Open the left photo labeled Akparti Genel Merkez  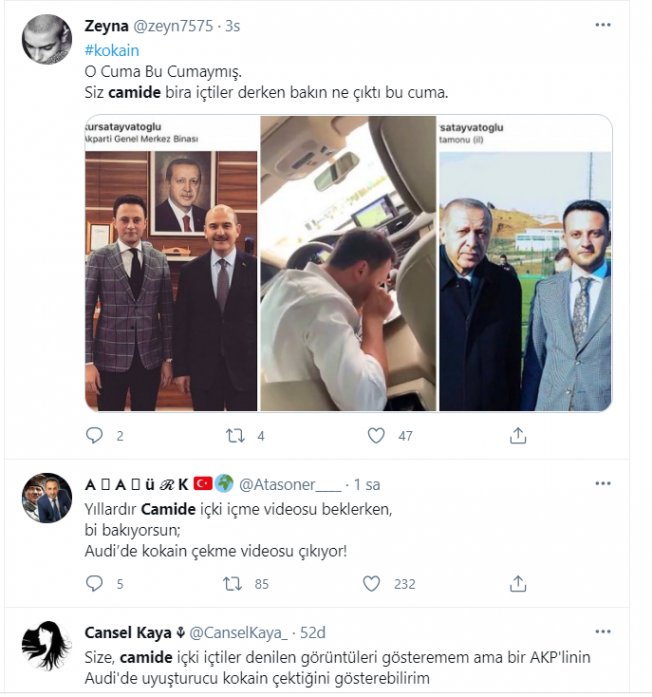coord(171,263)
